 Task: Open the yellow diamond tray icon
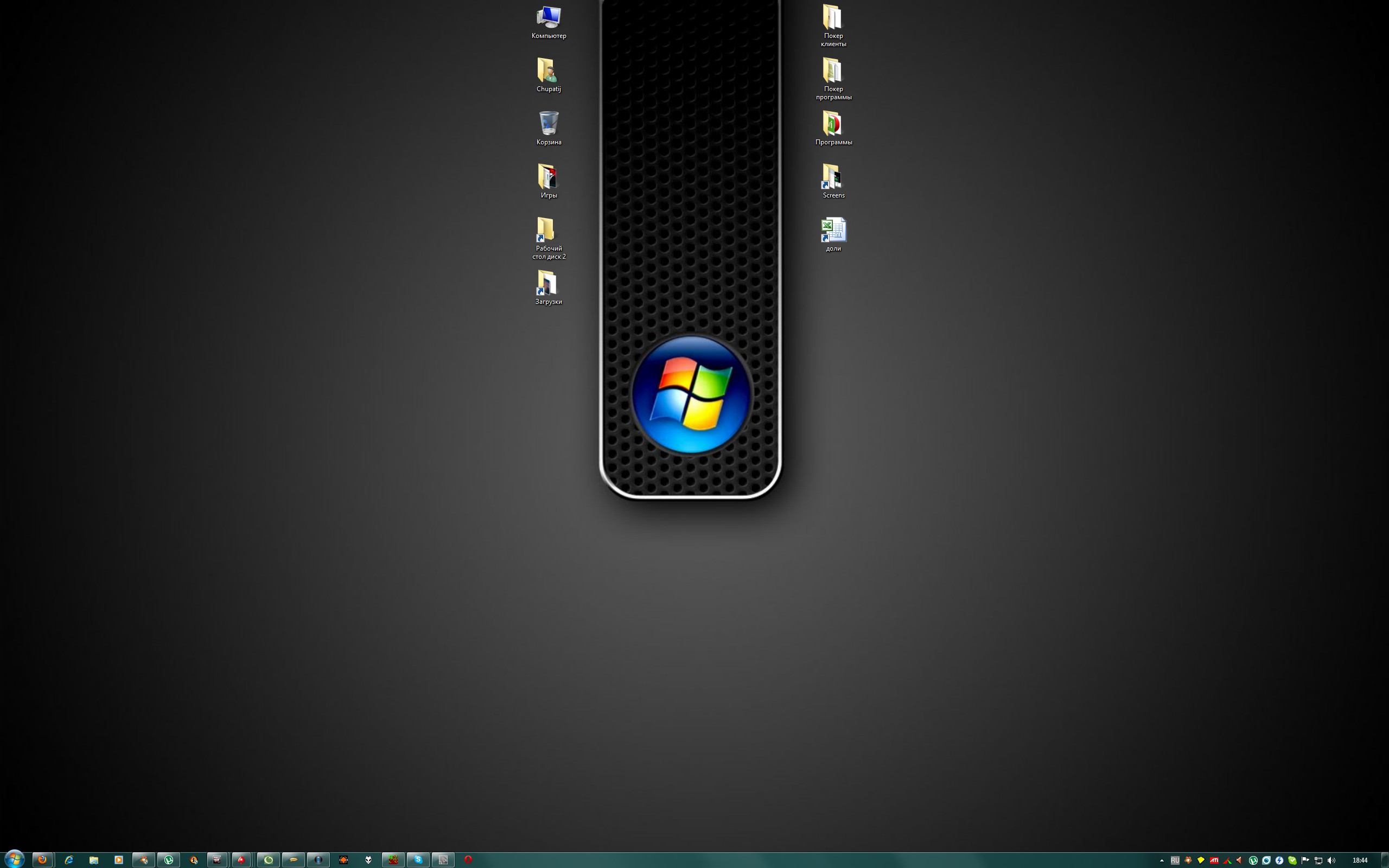point(1201,860)
